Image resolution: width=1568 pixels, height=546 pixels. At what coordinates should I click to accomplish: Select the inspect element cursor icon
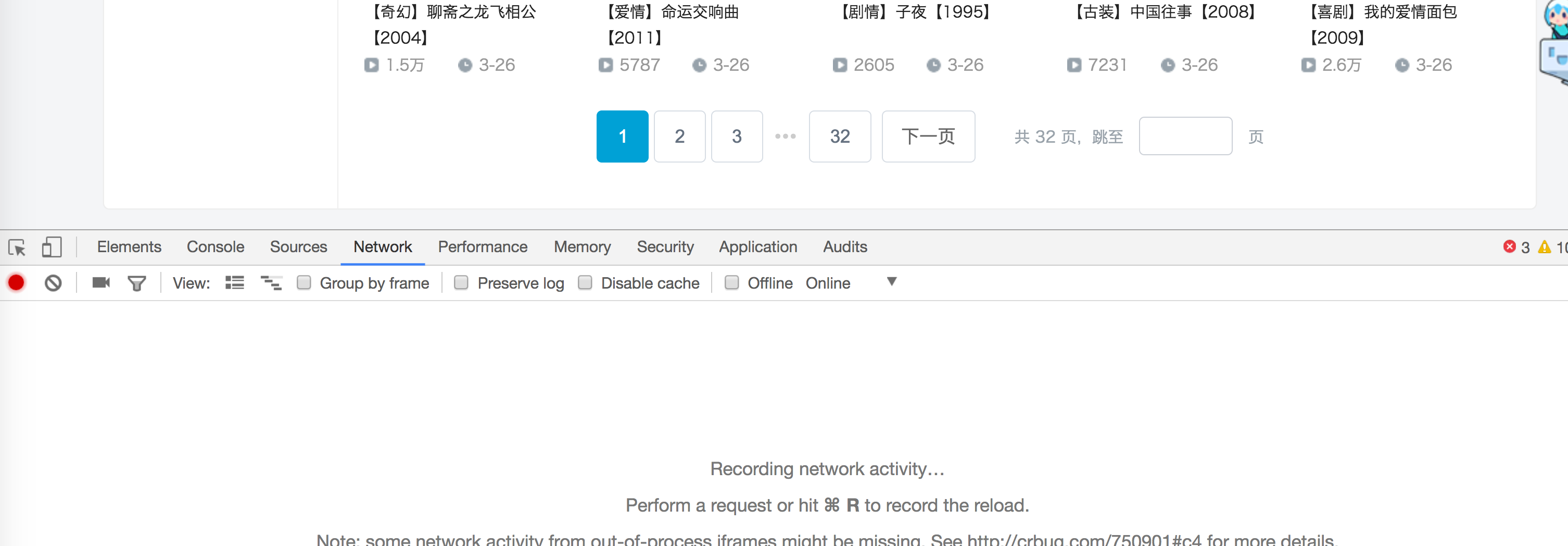tap(17, 247)
